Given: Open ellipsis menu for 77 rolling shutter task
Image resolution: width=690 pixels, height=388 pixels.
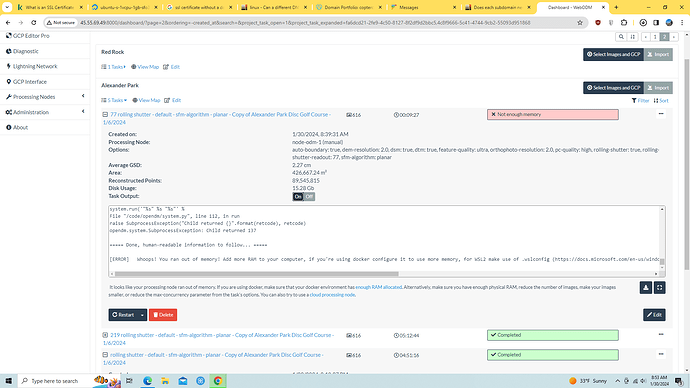Looking at the screenshot, I should click(661, 114).
